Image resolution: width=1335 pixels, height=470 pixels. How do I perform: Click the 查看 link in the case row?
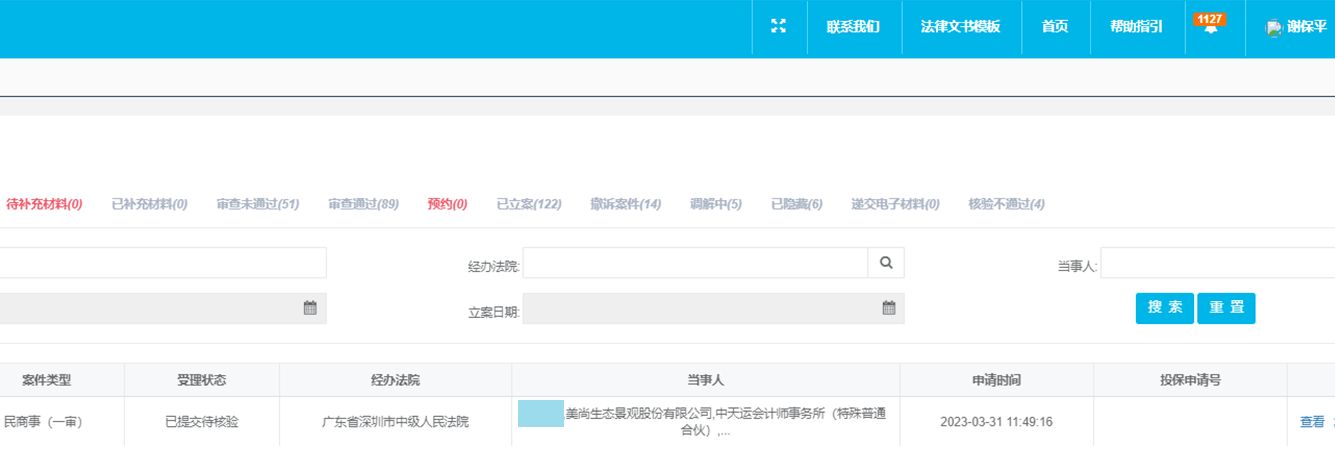click(x=1312, y=422)
